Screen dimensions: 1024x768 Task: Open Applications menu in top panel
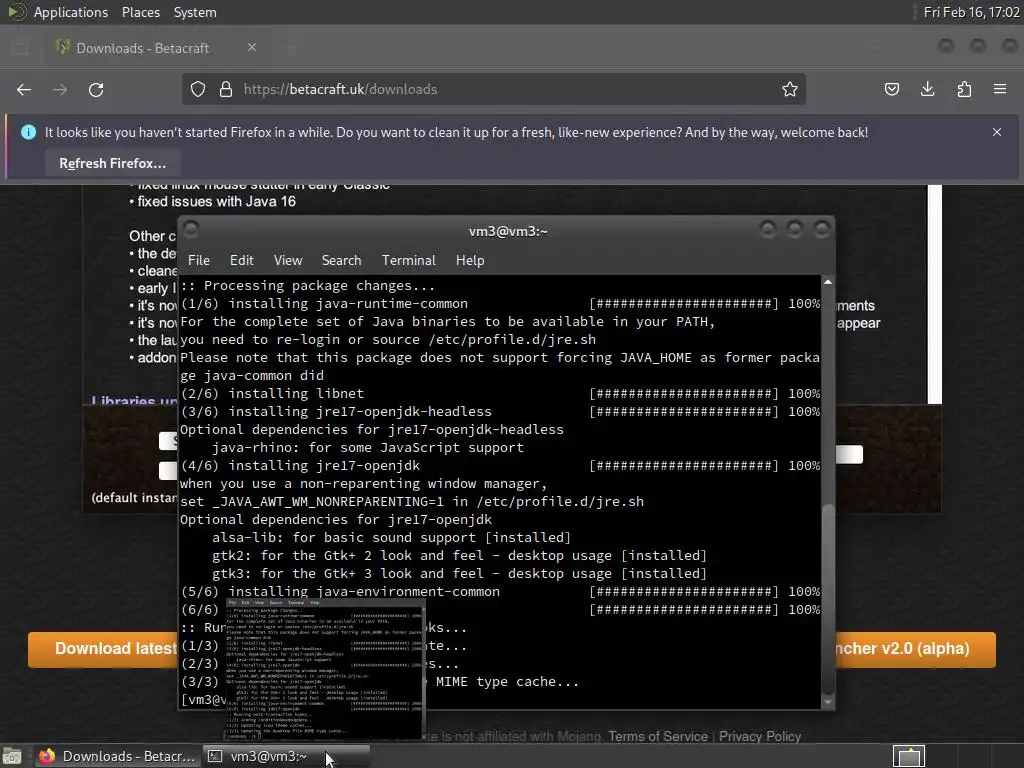tap(71, 12)
